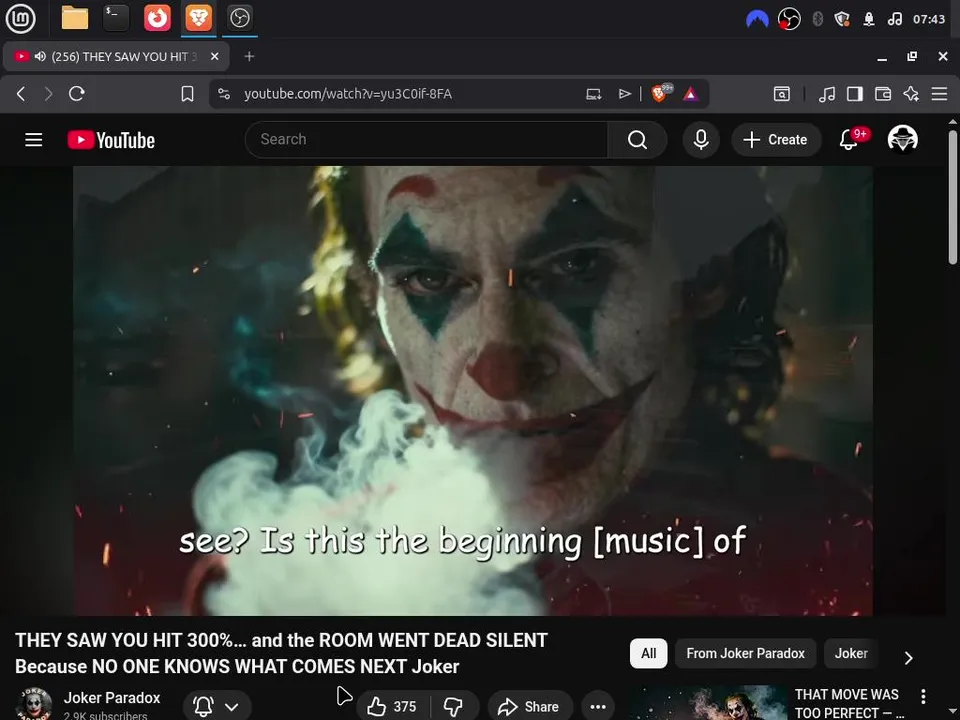Open the account avatar menu
Screen dimensions: 960x720
[x=902, y=139]
